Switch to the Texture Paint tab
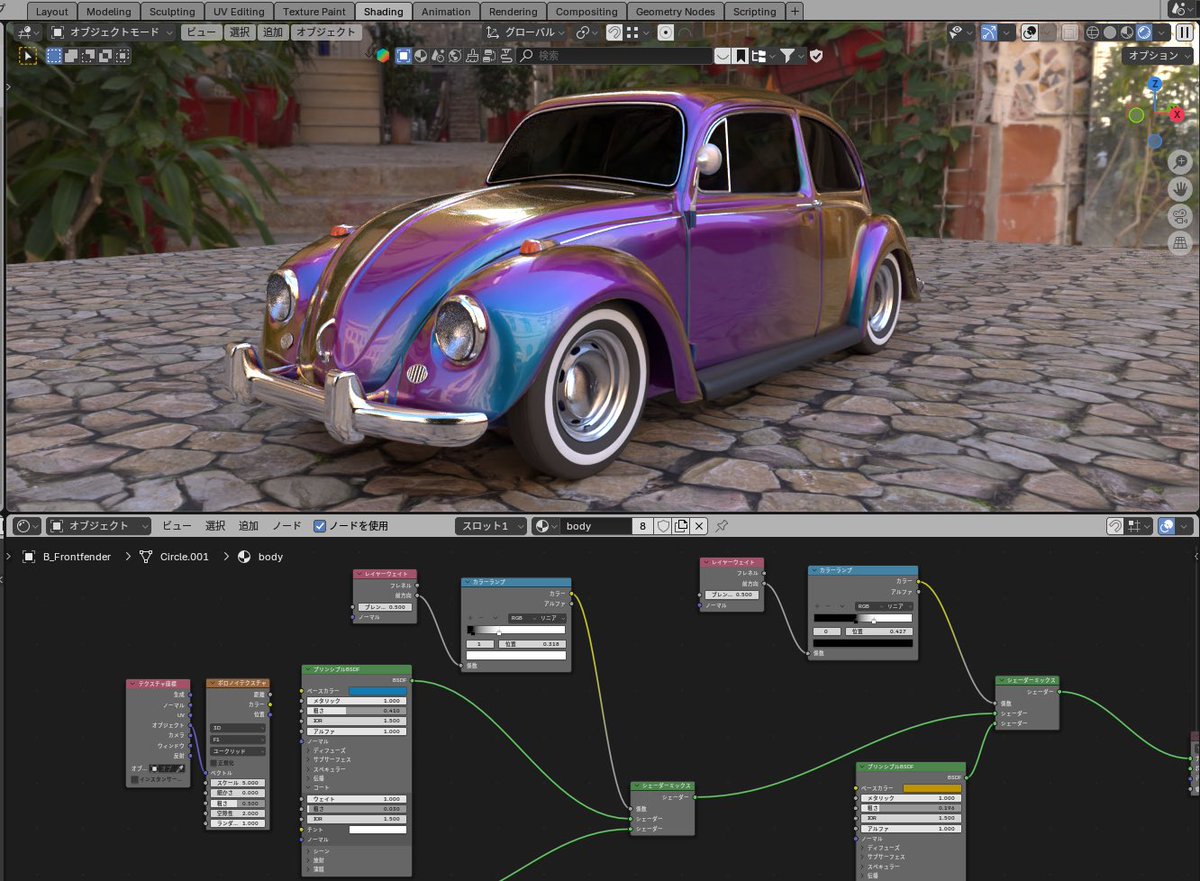Image resolution: width=1200 pixels, height=881 pixels. pos(314,12)
